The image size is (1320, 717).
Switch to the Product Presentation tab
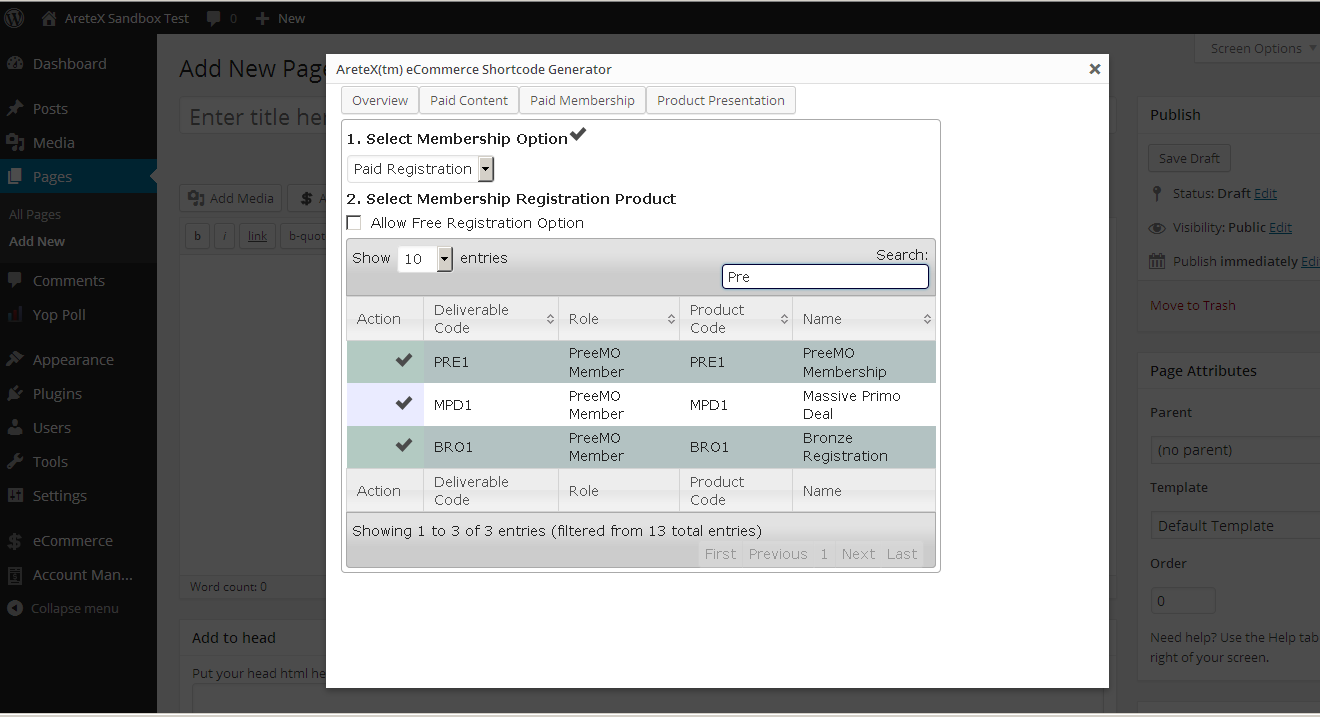click(721, 100)
